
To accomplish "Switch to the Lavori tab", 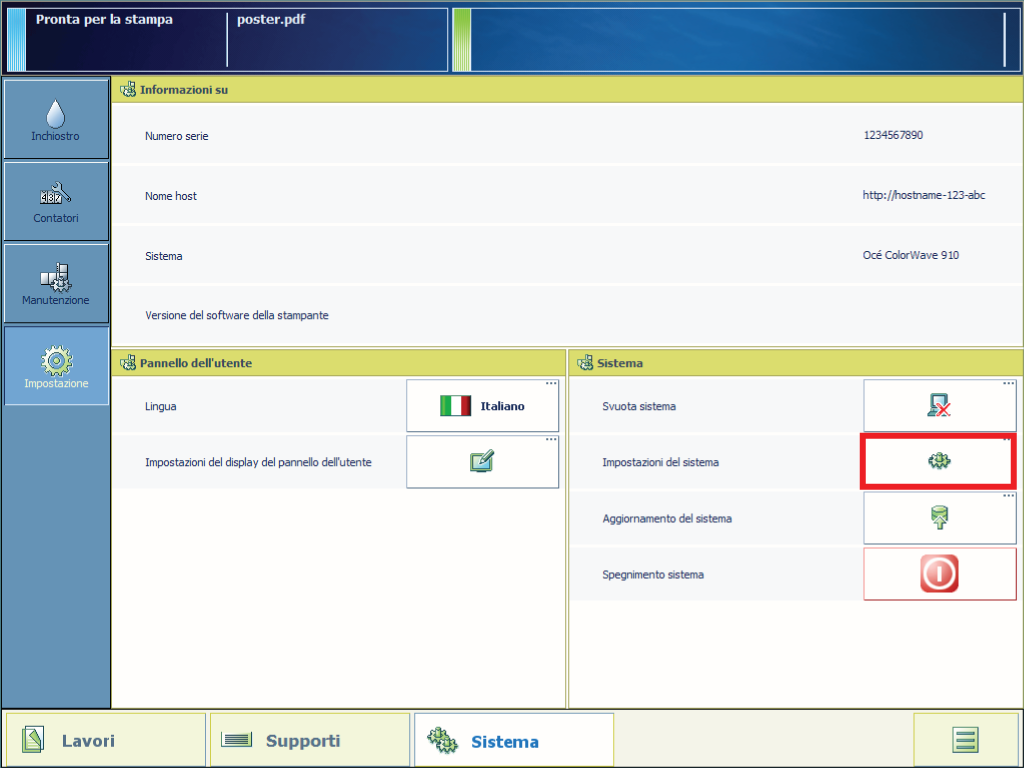I will point(105,740).
